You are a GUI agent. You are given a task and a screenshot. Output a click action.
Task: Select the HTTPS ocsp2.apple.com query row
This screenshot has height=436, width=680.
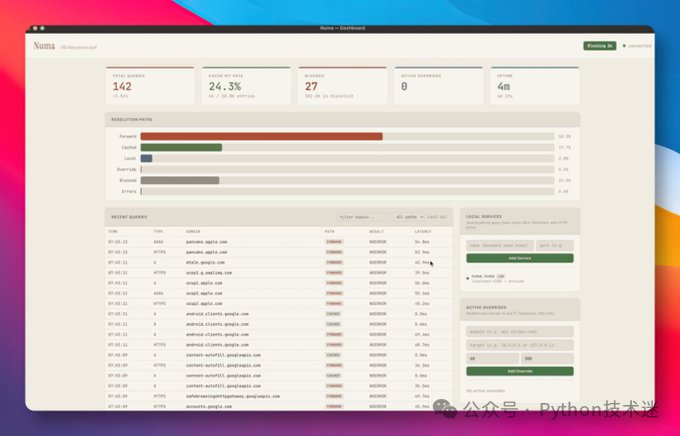tap(279, 304)
